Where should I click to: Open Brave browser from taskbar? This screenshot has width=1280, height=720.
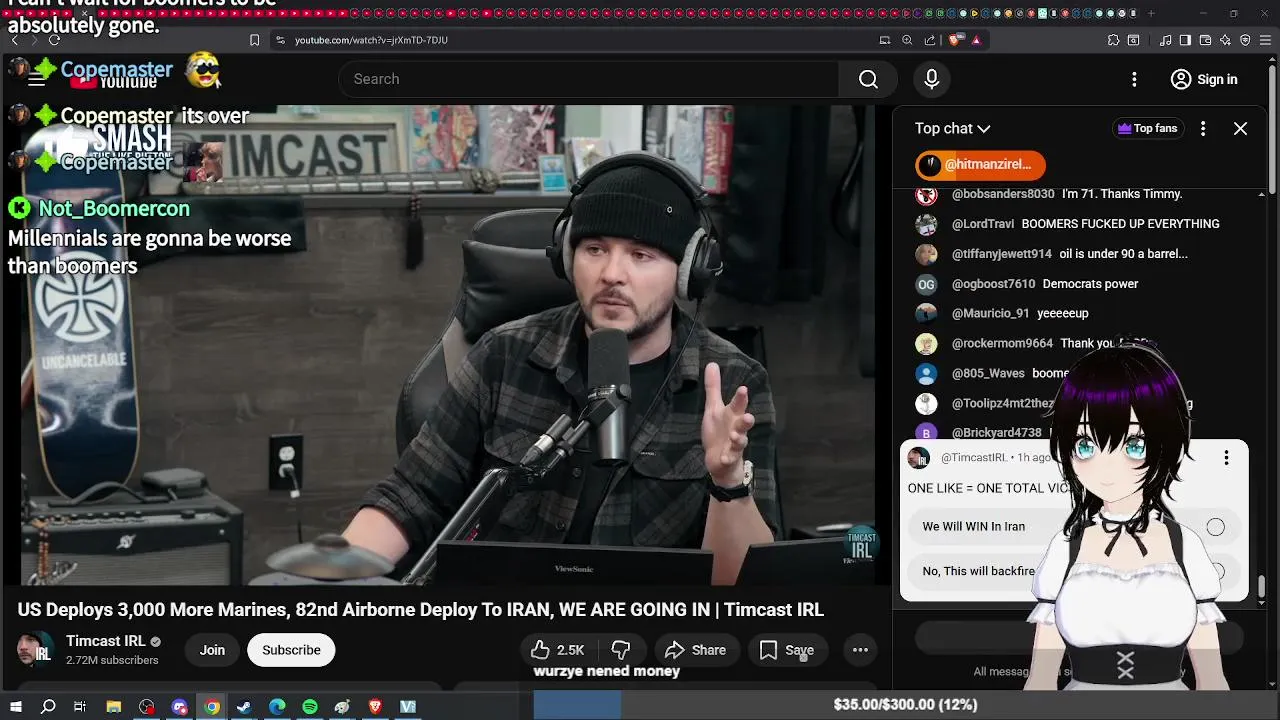tap(375, 706)
